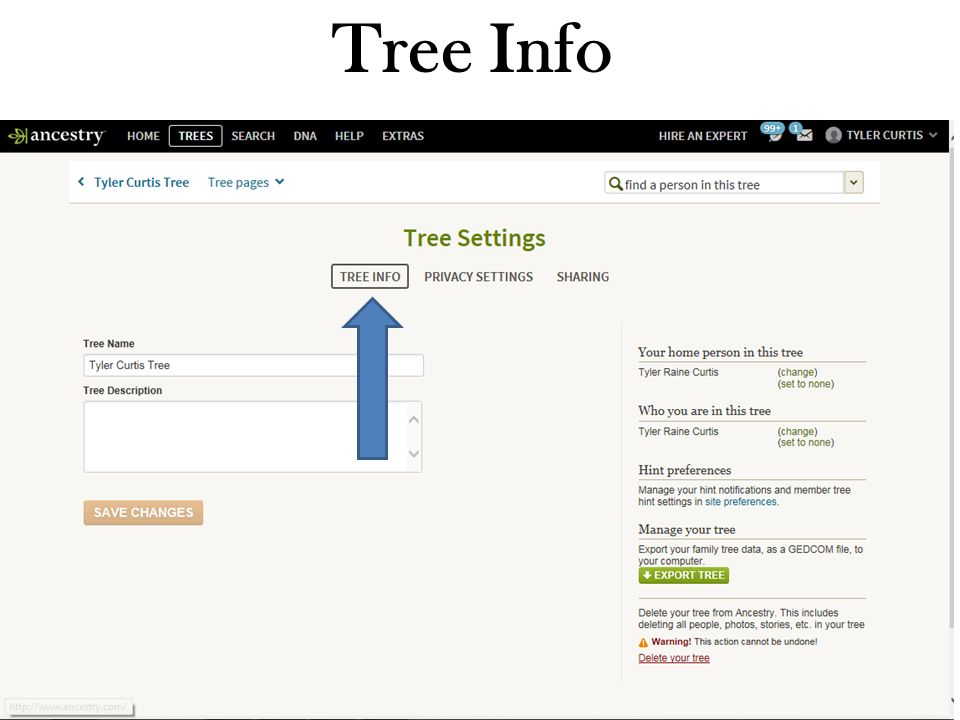
Task: Click the magnifier icon in person search
Action: 615,184
